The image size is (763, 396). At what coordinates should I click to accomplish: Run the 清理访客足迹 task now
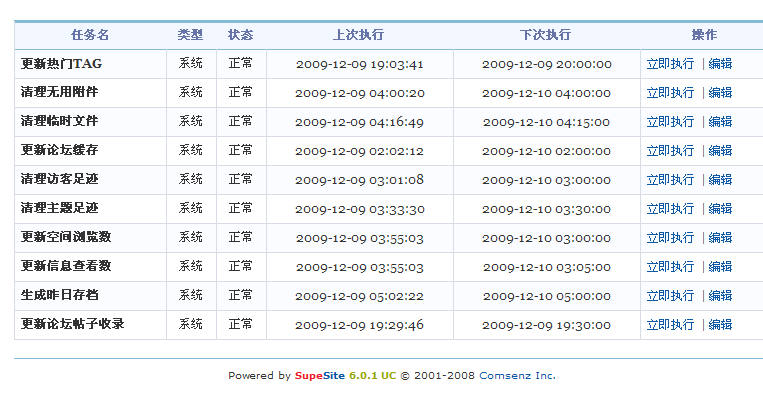(x=670, y=180)
